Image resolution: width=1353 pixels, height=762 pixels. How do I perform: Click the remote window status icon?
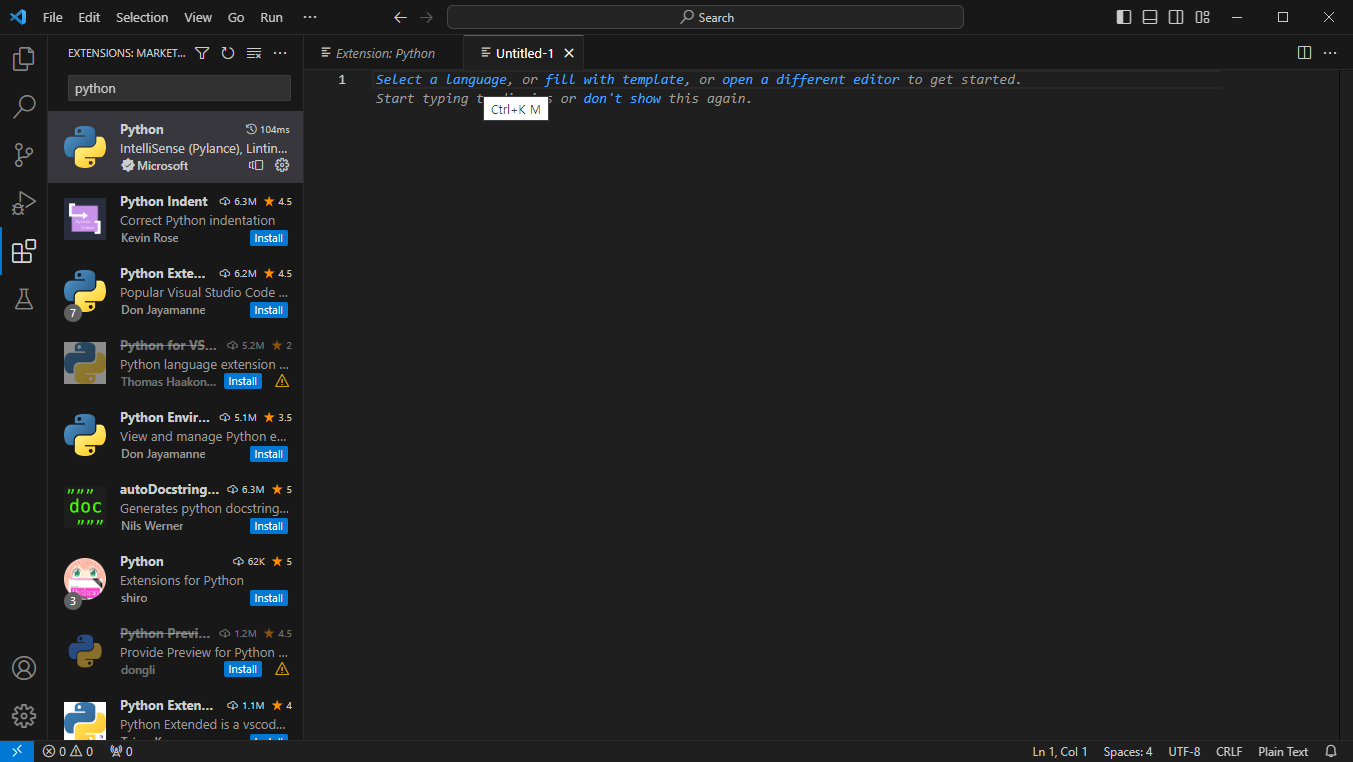[x=17, y=751]
